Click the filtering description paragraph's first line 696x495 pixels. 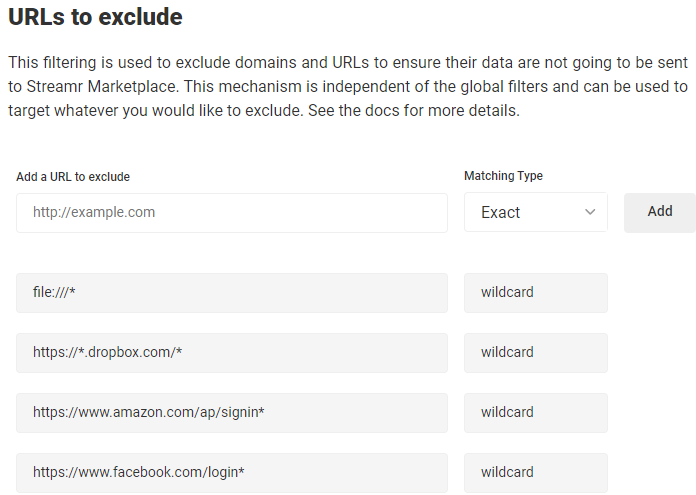(x=340, y=63)
